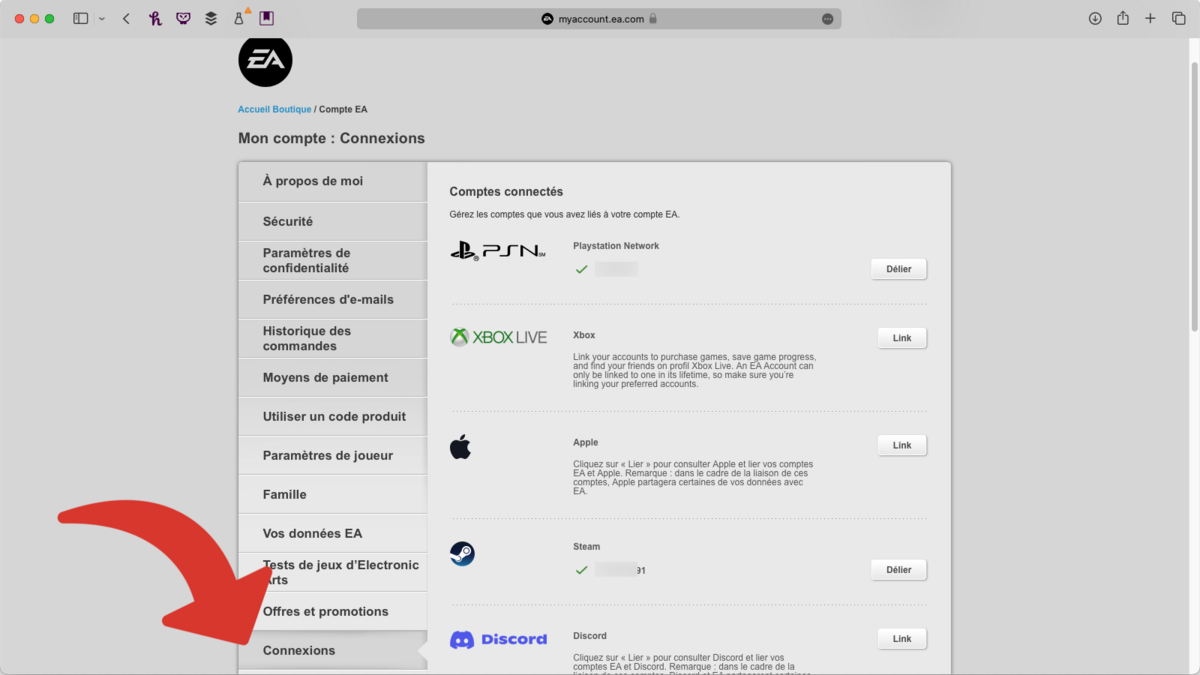Open the tab group dropdown arrow
Screen dimensions: 1200x675
101,19
